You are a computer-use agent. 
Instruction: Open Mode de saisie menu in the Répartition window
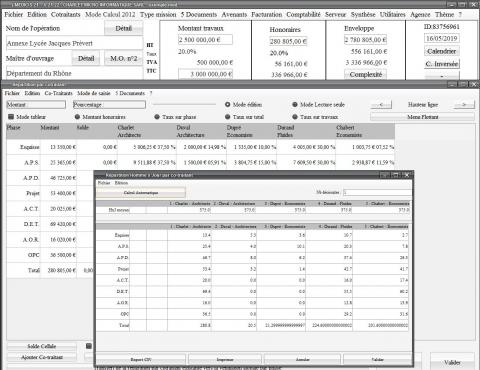tap(94, 93)
